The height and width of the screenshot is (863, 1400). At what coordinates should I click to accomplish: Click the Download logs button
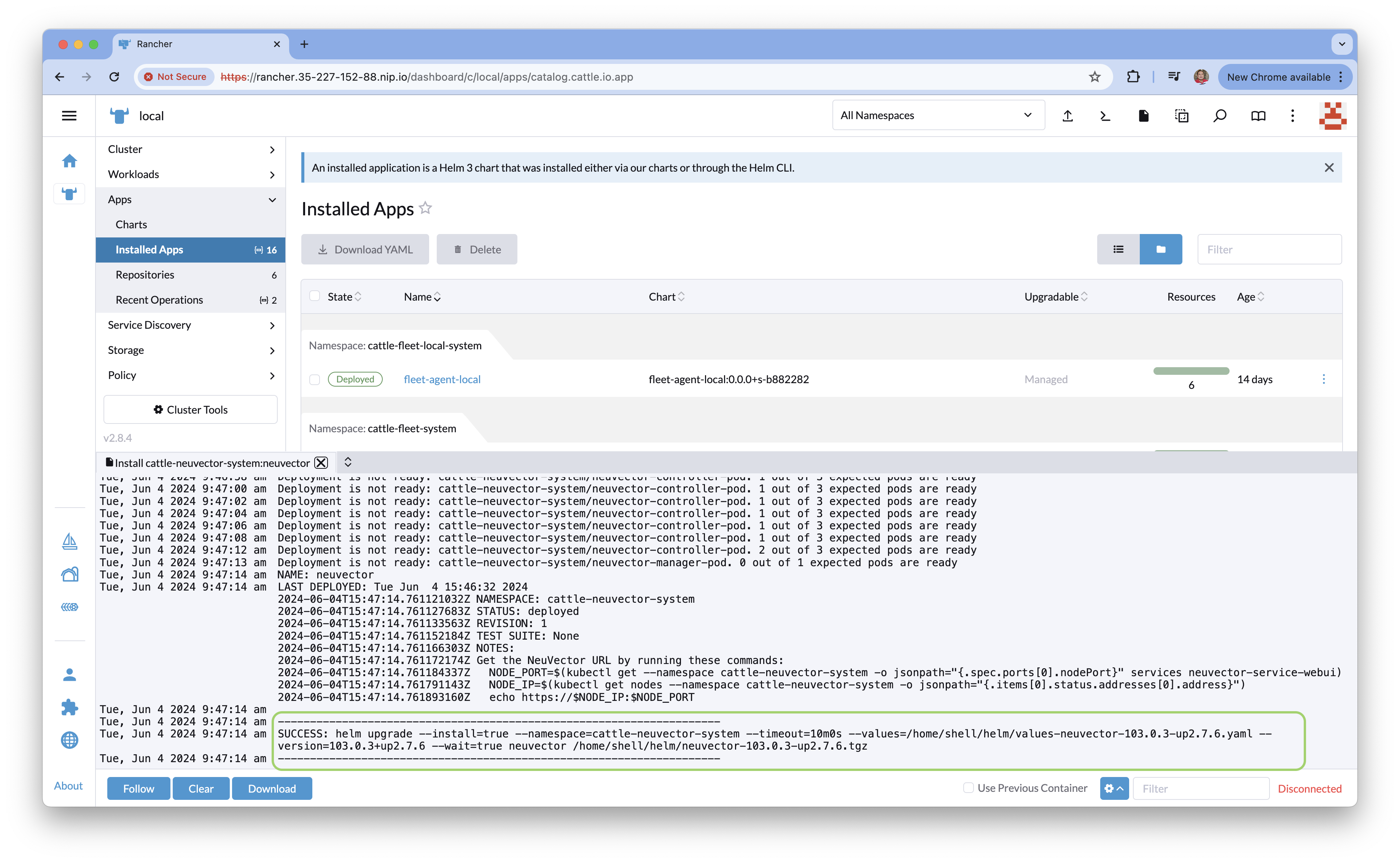point(272,788)
